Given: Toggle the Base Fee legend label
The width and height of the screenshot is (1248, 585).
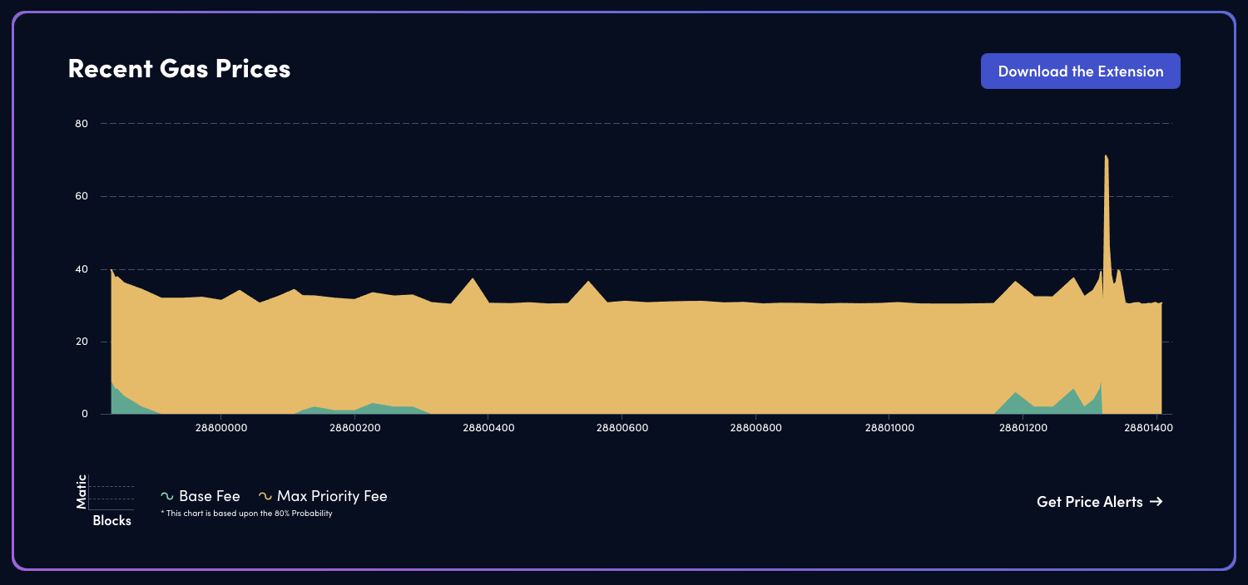Looking at the screenshot, I should pos(209,496).
